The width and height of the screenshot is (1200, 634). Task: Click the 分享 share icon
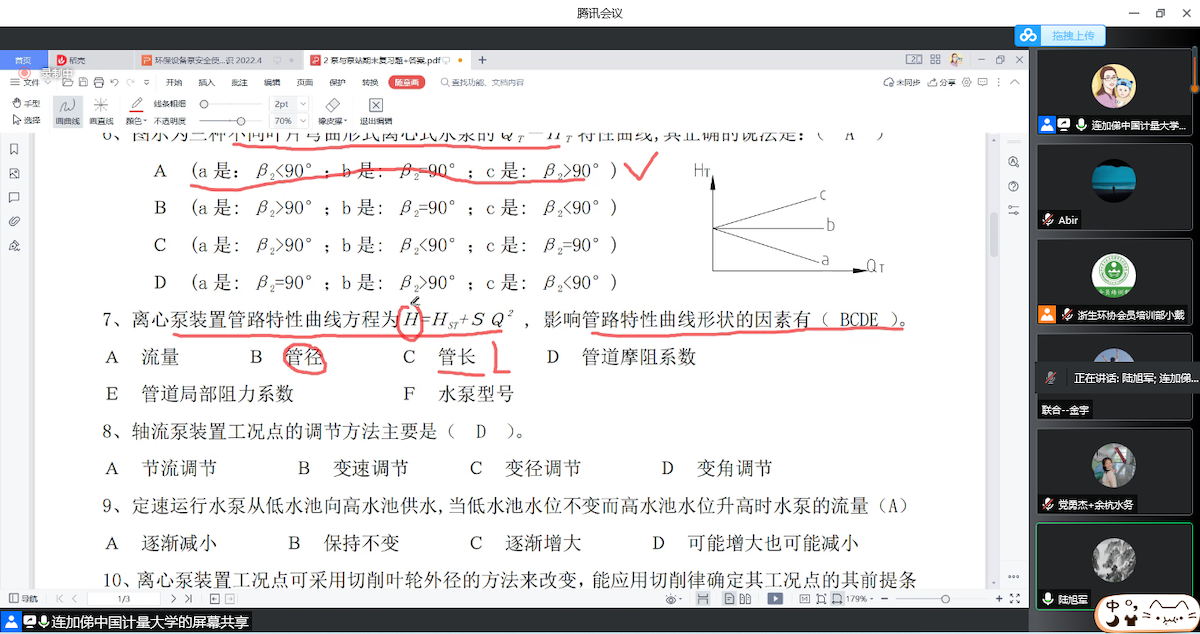(x=940, y=82)
